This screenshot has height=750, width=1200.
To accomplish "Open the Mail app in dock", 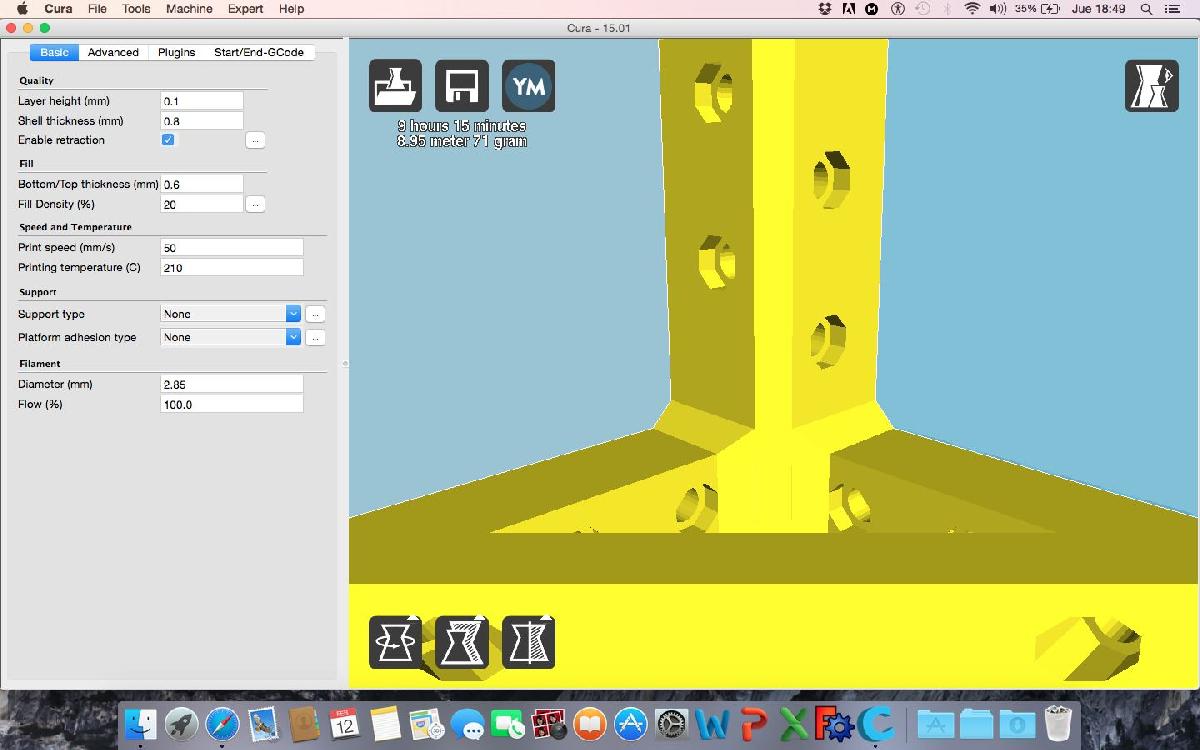I will click(263, 722).
